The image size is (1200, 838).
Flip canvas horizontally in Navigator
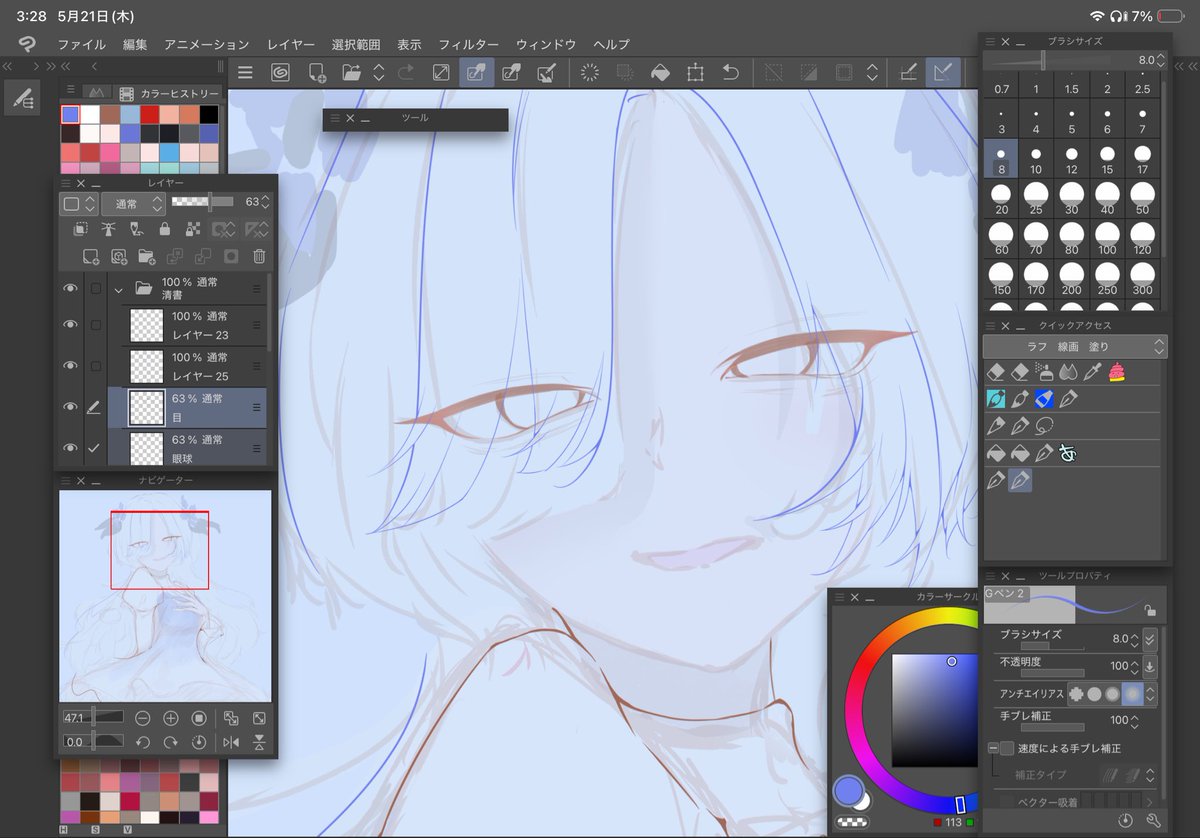point(231,742)
